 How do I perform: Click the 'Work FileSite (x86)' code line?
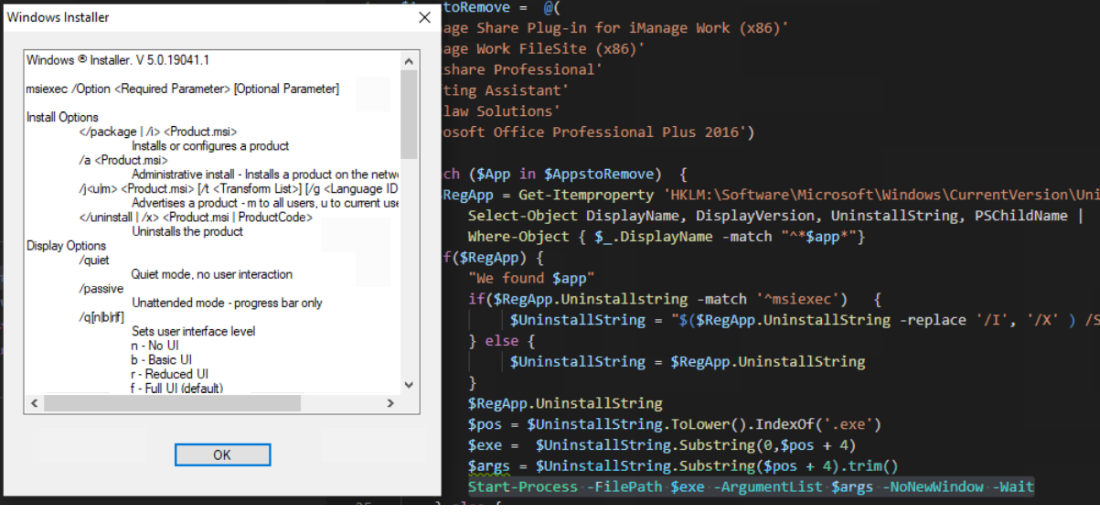pos(544,49)
